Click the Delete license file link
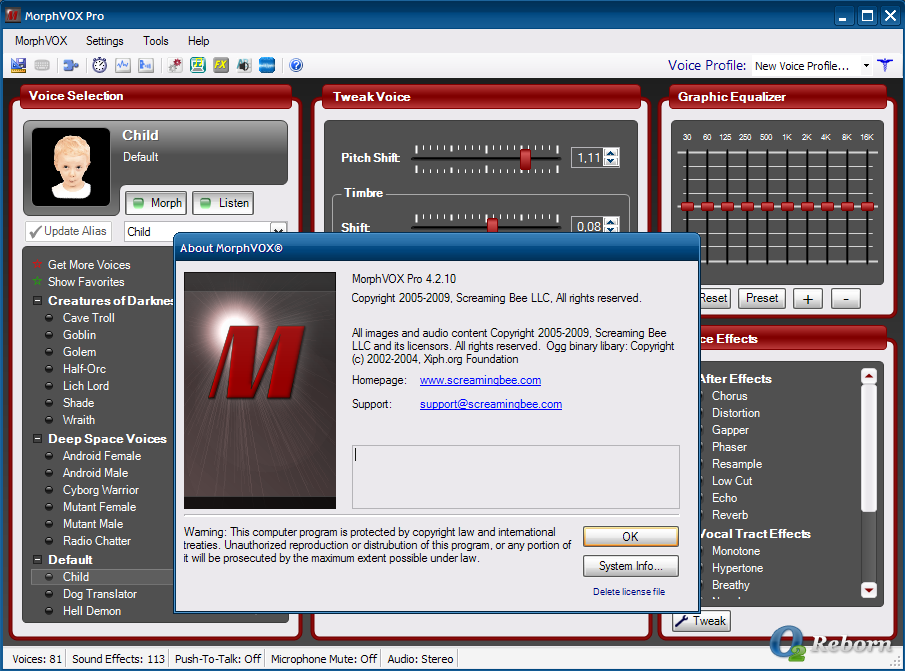The height and width of the screenshot is (671, 905). (629, 591)
